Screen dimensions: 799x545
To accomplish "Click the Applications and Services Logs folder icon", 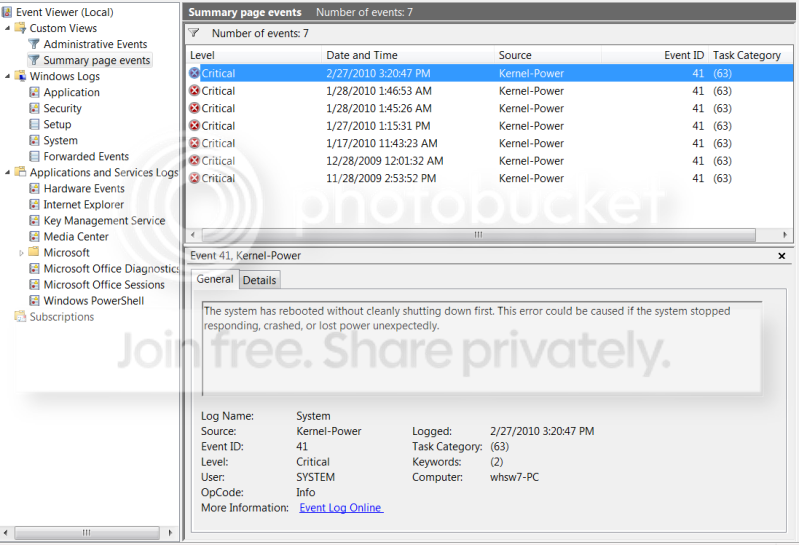I will 20,172.
